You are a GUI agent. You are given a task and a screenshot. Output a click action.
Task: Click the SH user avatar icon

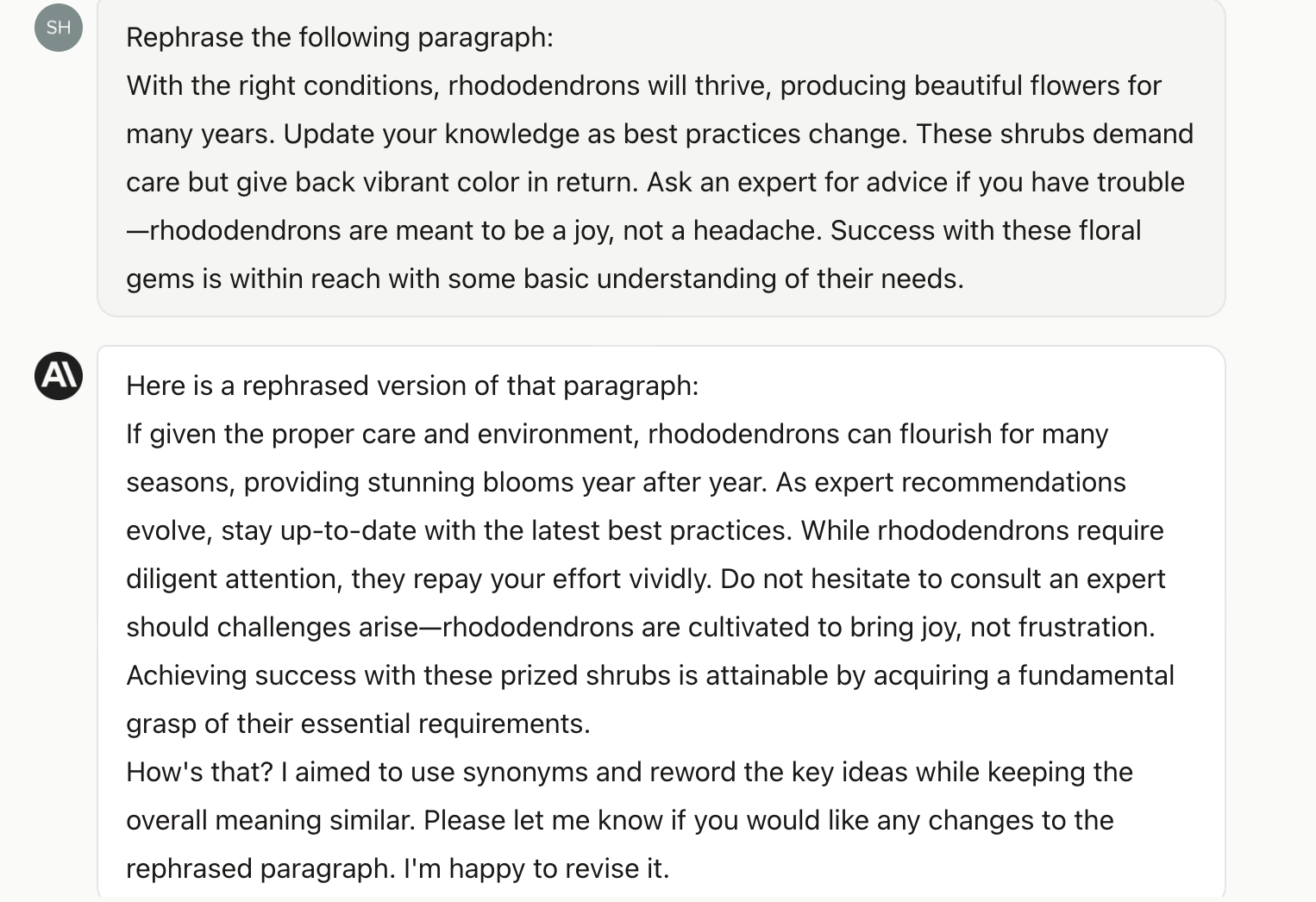click(x=59, y=28)
